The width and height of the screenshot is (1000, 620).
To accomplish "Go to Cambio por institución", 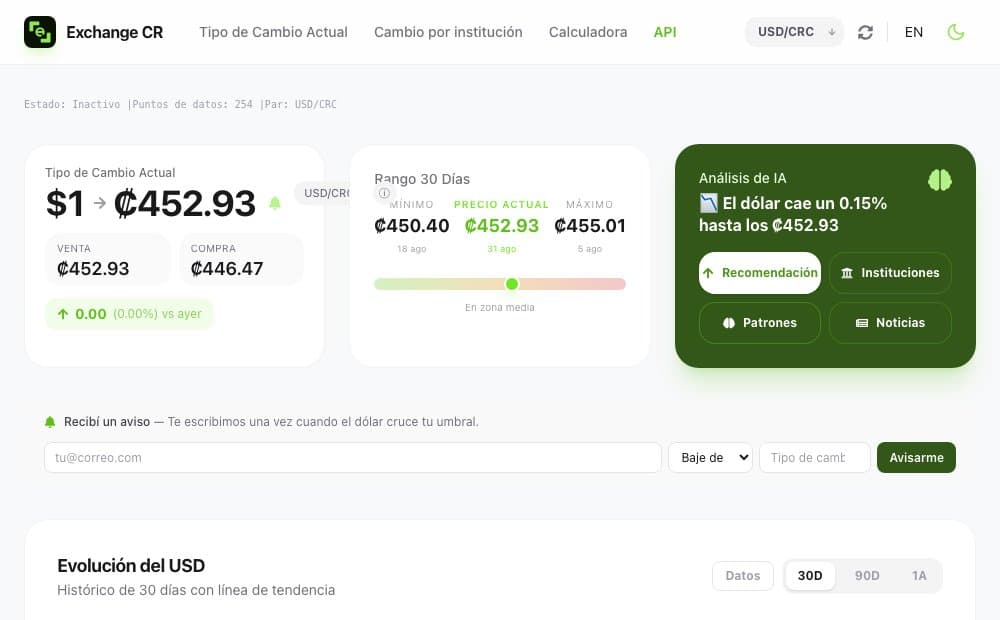I will pos(448,32).
